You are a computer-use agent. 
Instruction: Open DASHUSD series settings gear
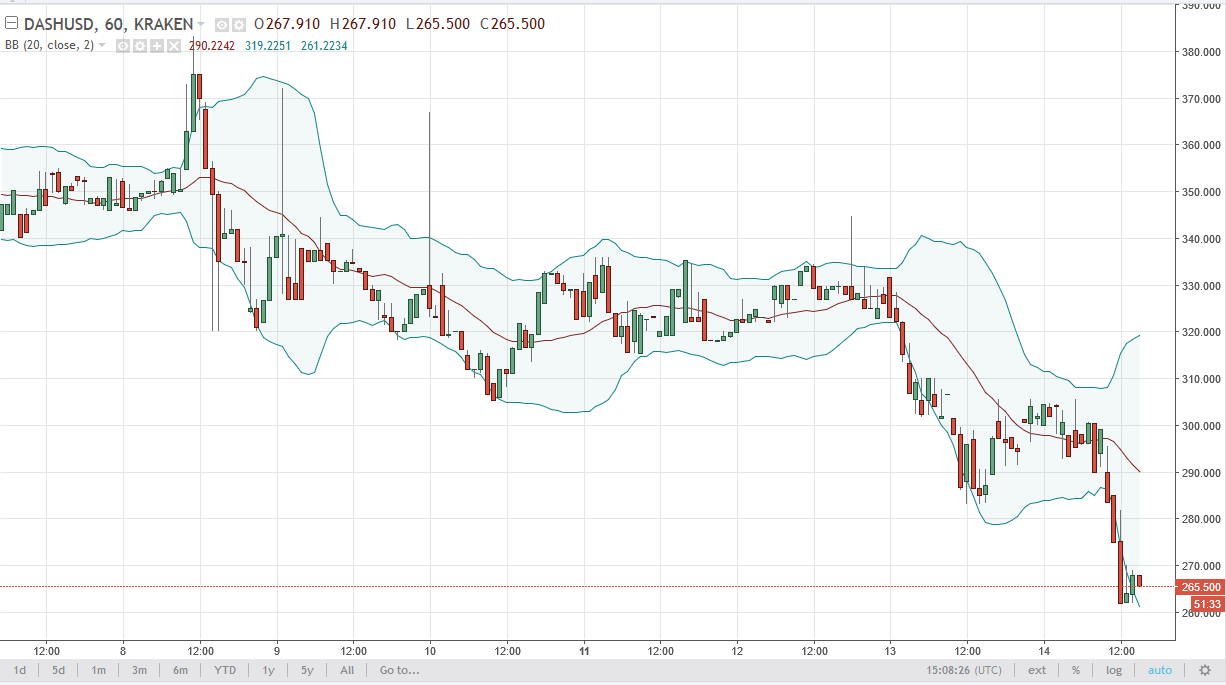(238, 24)
